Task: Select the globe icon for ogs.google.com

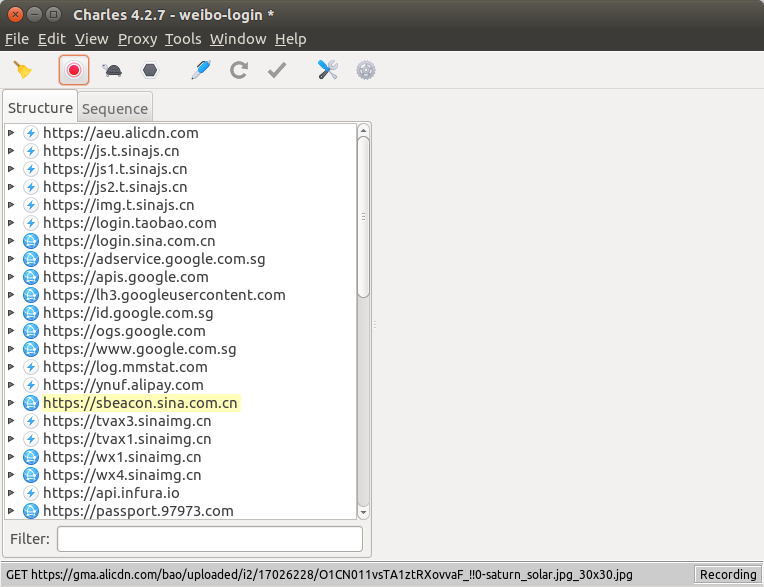Action: [x=31, y=331]
